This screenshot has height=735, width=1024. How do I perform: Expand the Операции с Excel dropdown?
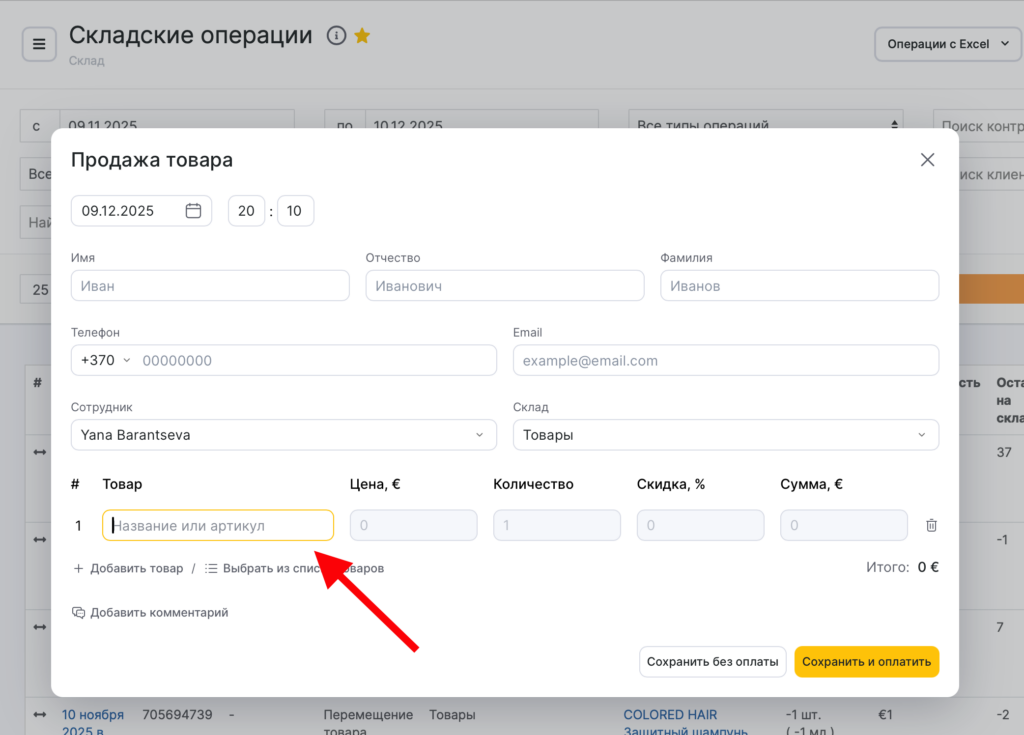click(x=948, y=44)
